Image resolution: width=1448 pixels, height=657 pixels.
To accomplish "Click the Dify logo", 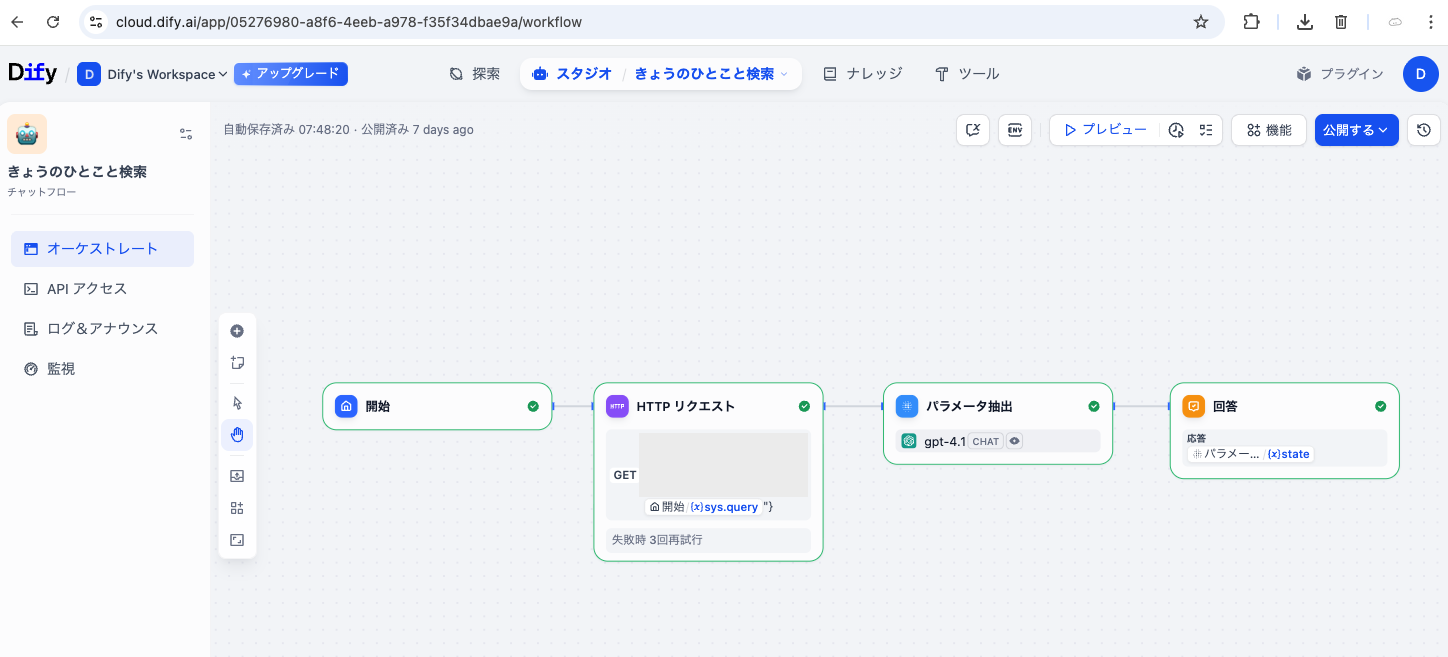I will pos(32,73).
